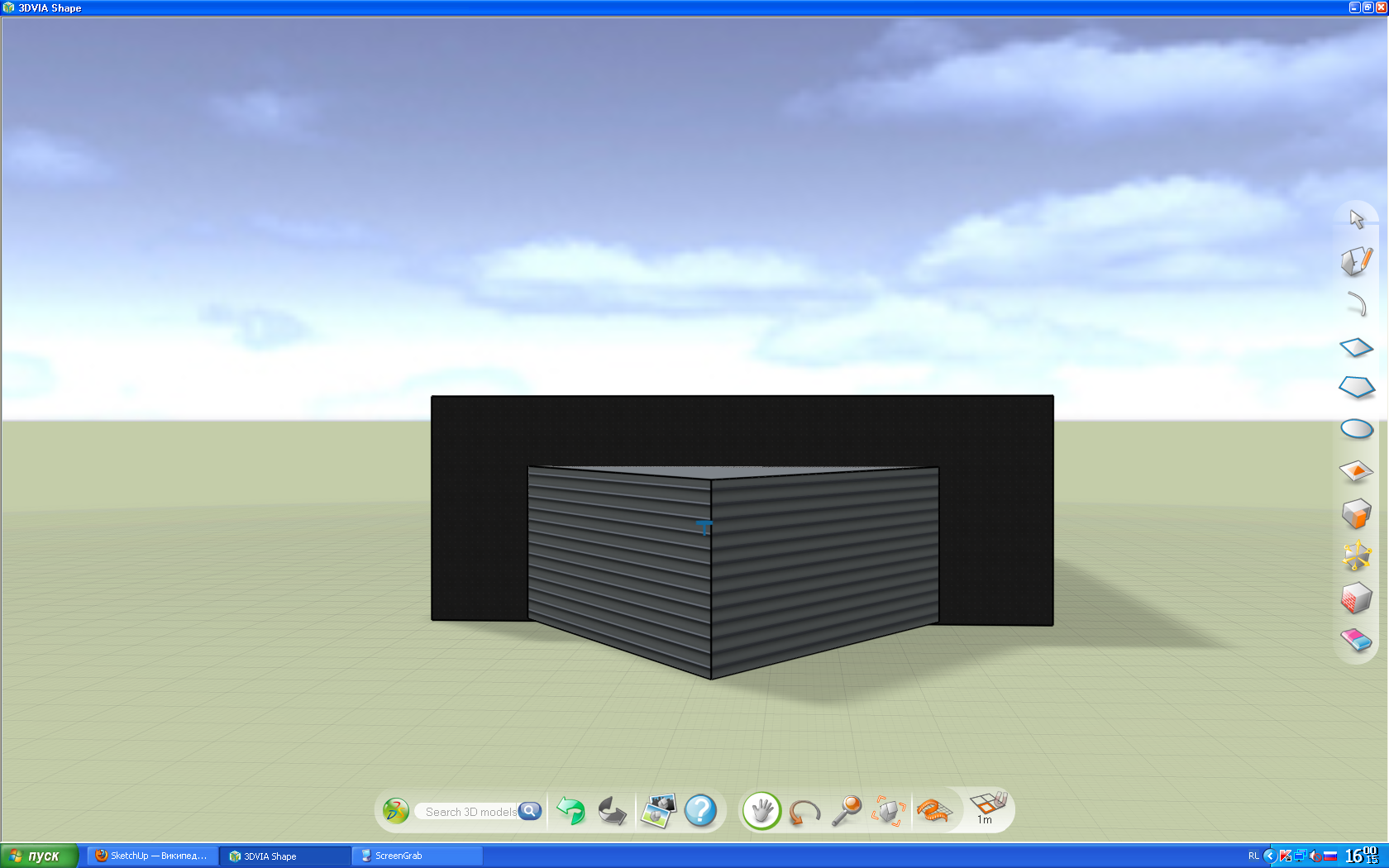Viewport: 1389px width, 868px height.
Task: Pick the arc drawing tool
Action: click(1357, 303)
